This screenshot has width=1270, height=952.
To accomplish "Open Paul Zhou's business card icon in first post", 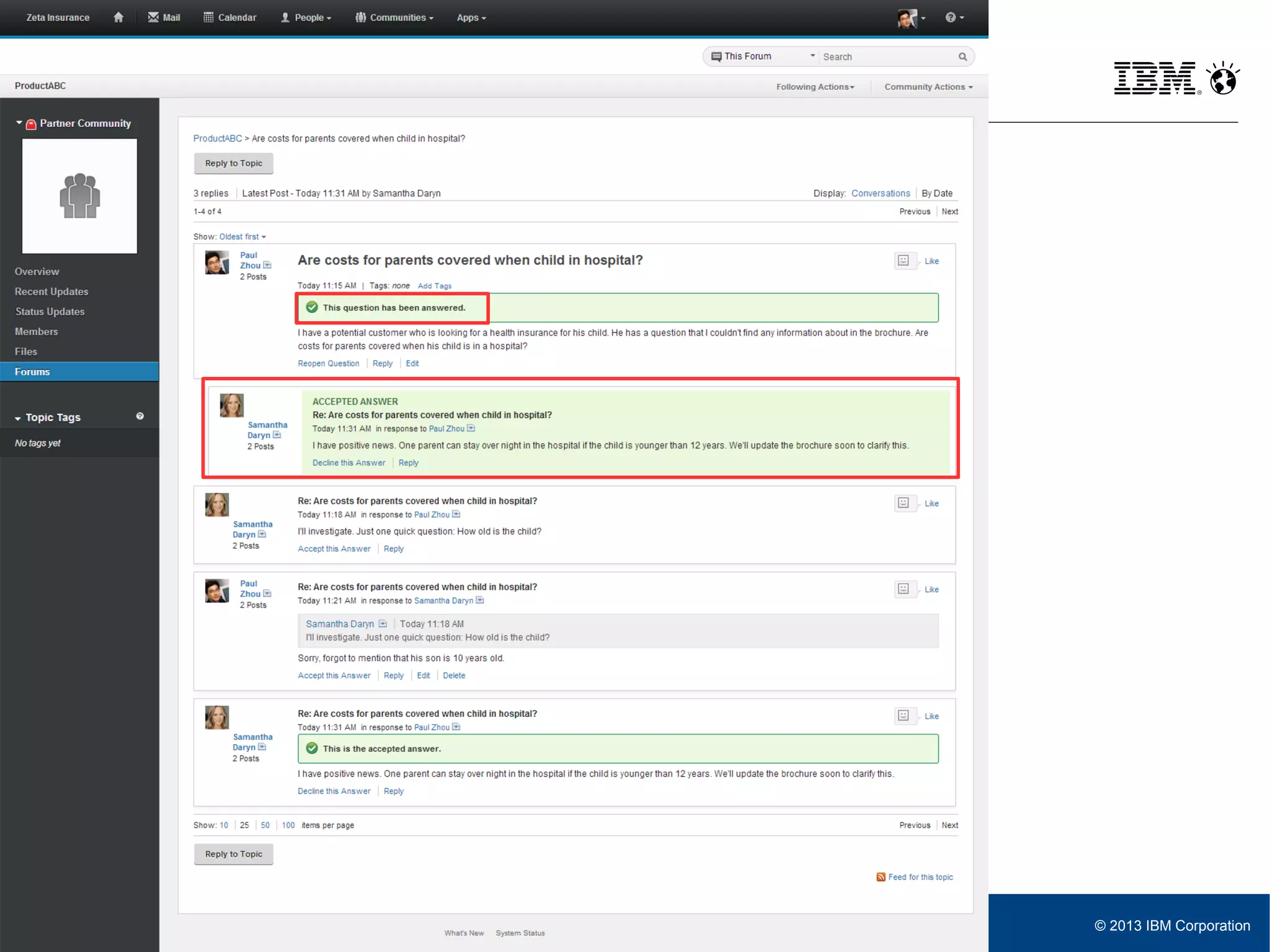I will [267, 265].
